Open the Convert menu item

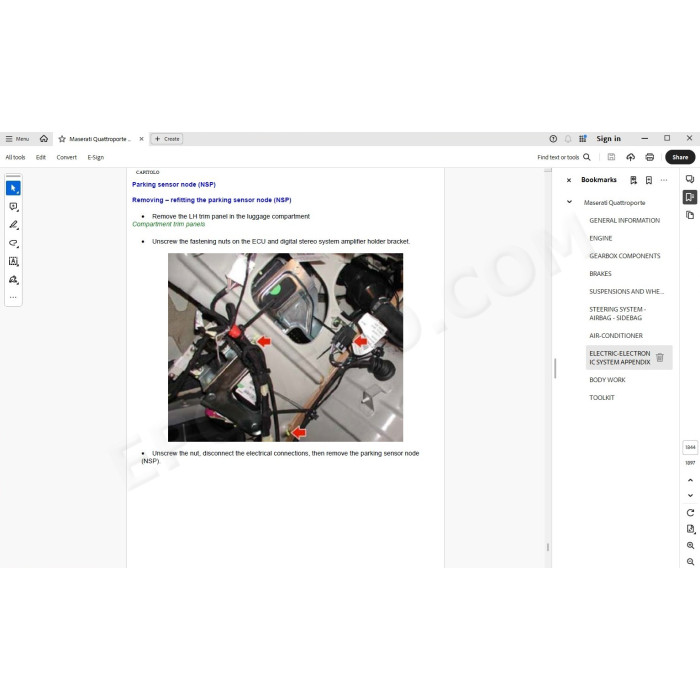tap(67, 157)
